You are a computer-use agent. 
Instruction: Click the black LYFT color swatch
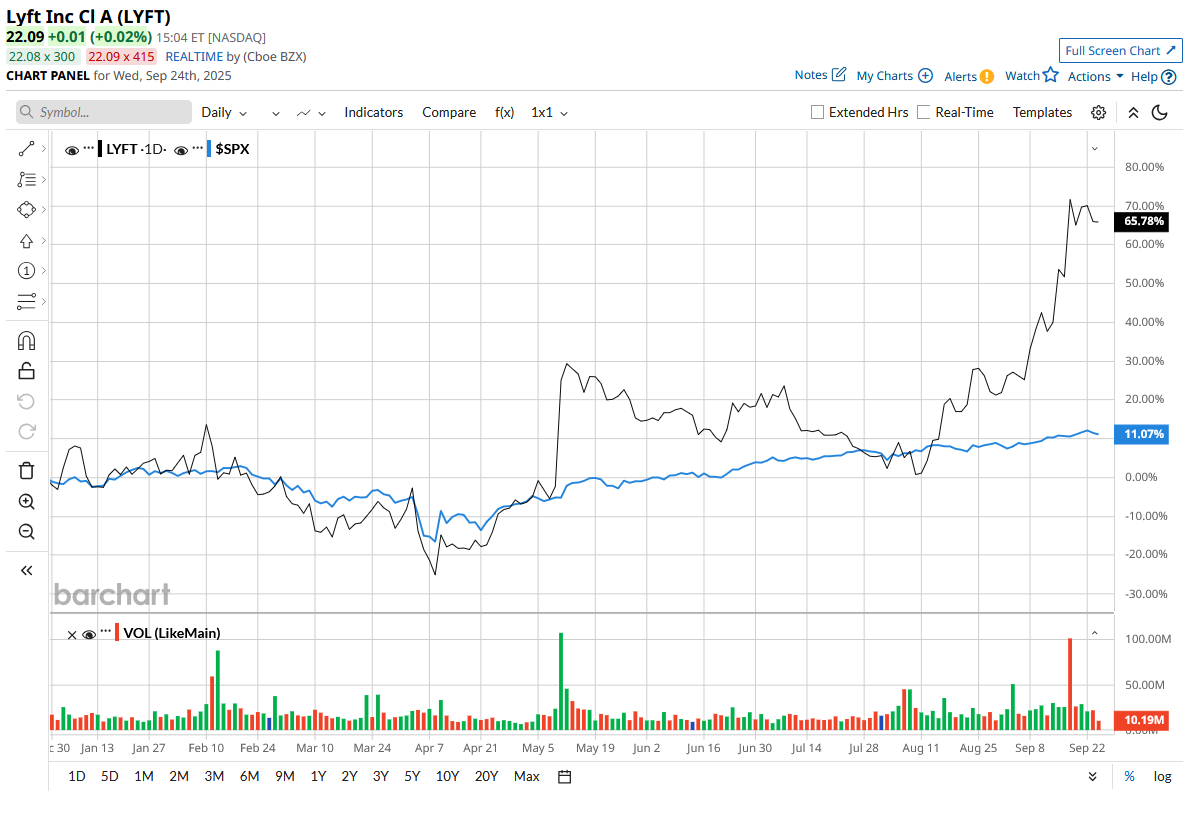[x=100, y=149]
